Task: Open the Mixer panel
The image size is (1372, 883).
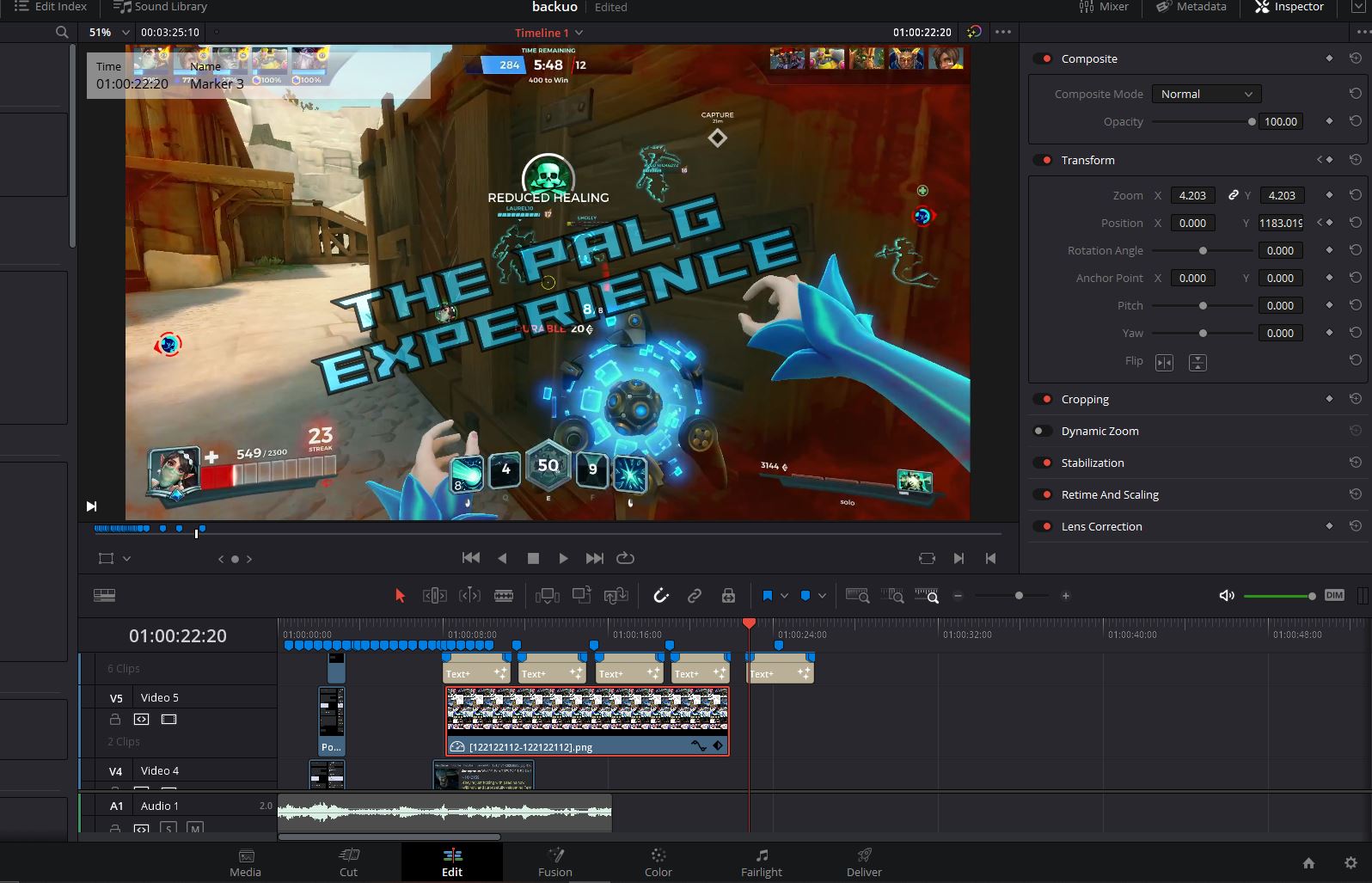Action: tap(1104, 7)
